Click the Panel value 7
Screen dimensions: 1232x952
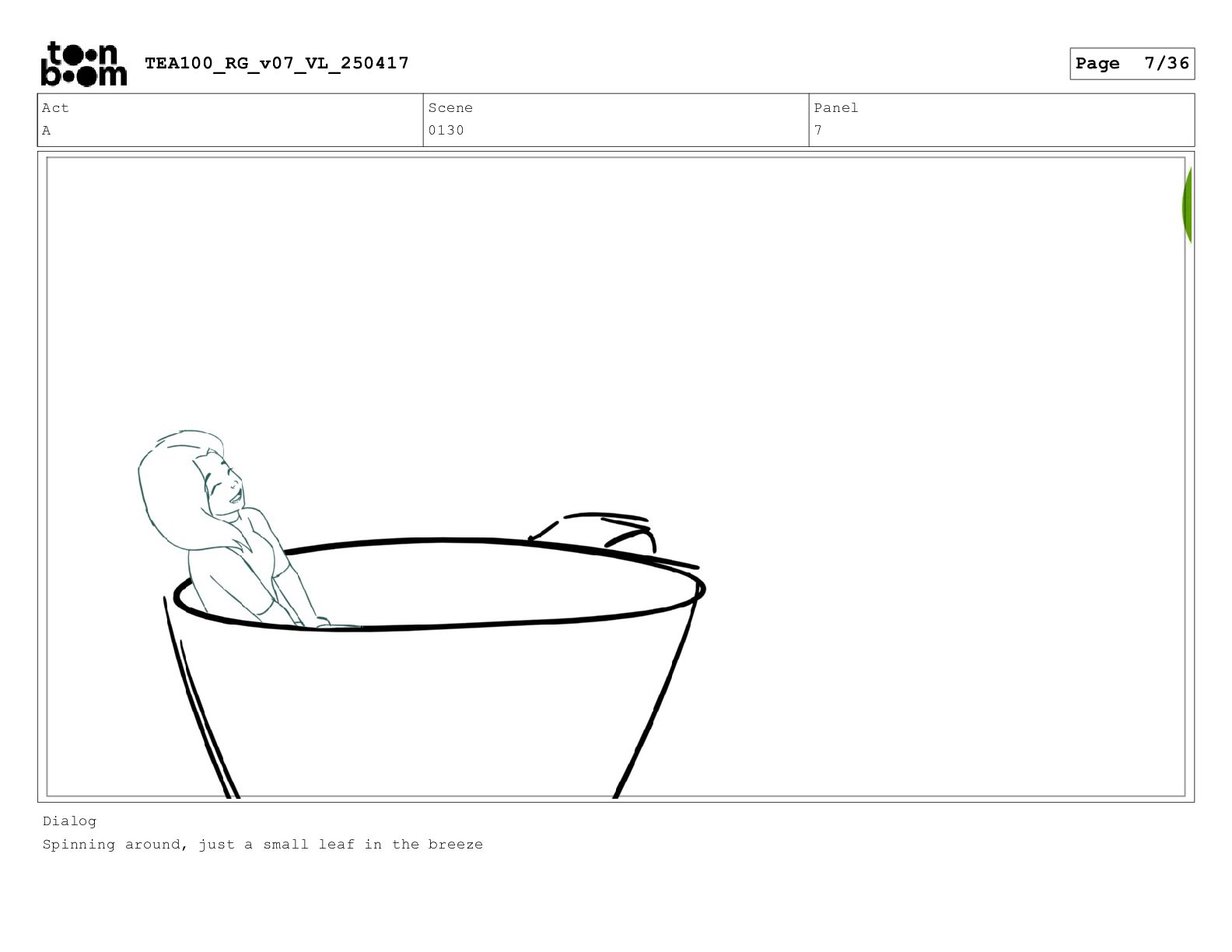[x=818, y=131]
